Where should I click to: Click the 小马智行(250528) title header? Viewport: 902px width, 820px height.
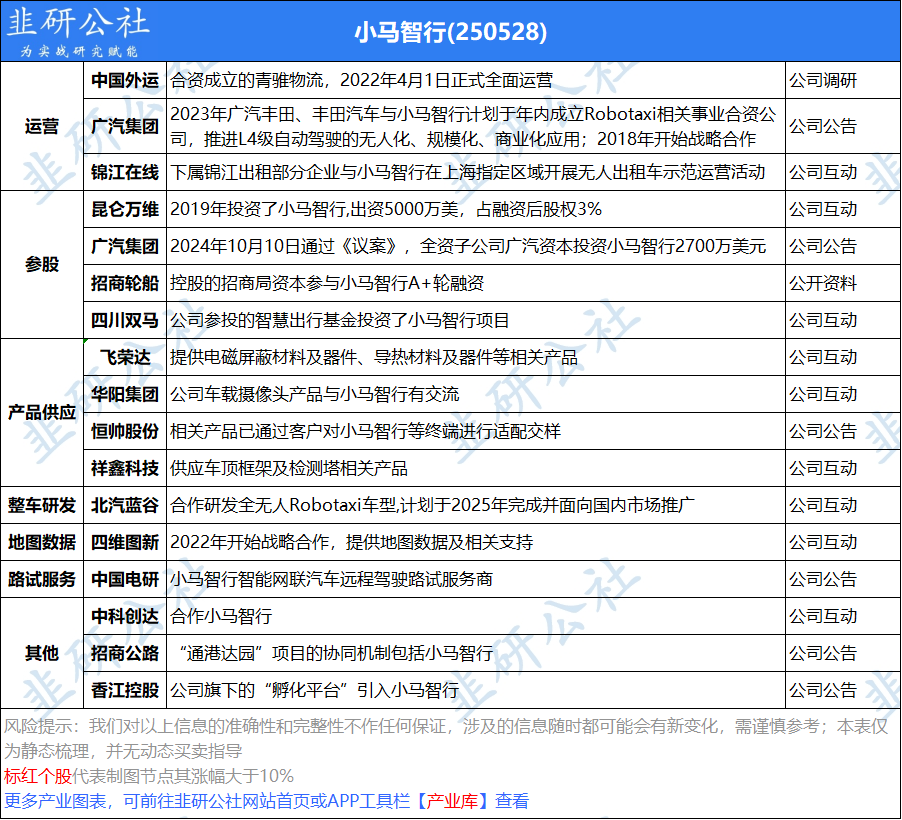451,32
